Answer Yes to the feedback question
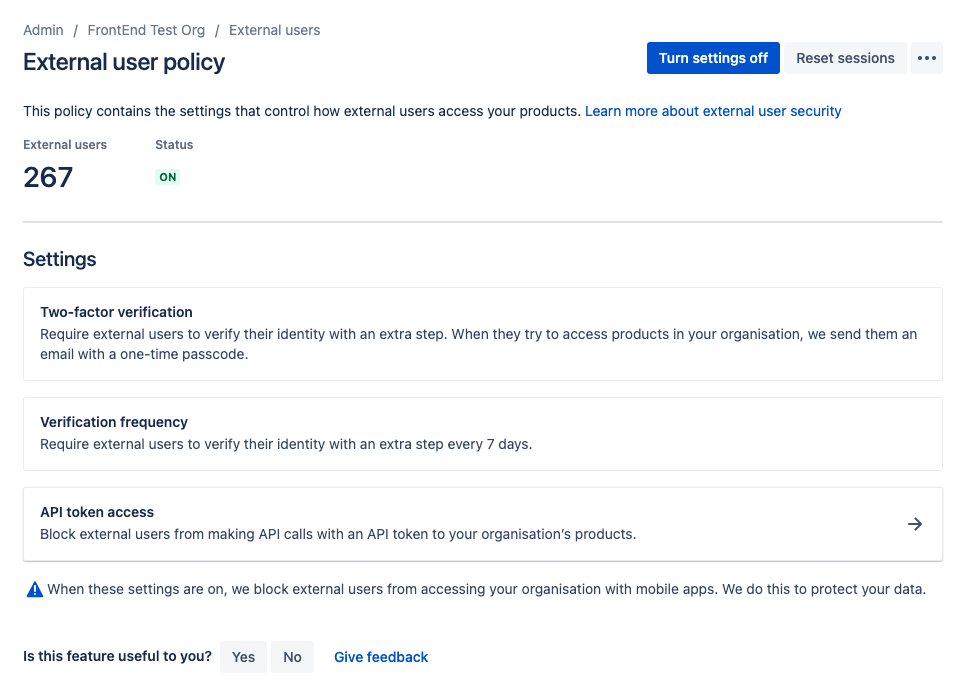 [243, 657]
